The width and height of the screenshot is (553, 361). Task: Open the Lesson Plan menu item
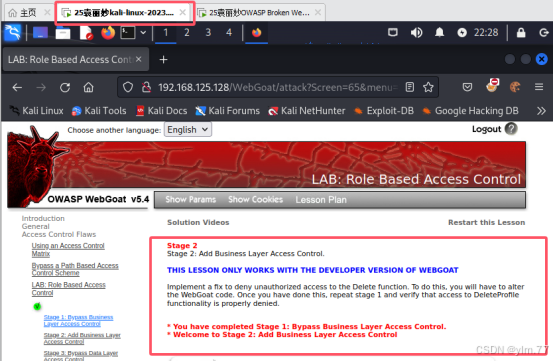tap(321, 200)
